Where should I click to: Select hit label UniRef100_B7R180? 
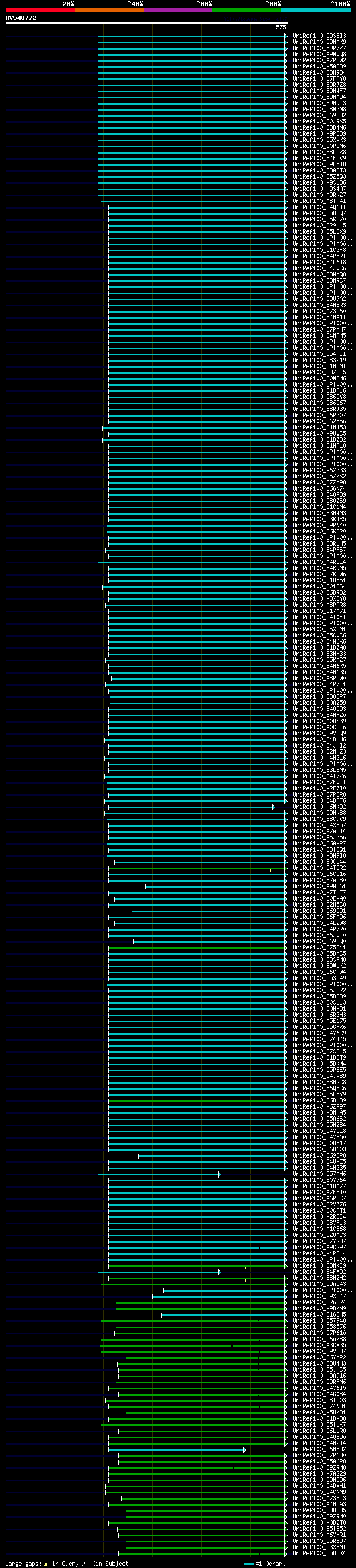click(x=319, y=1455)
